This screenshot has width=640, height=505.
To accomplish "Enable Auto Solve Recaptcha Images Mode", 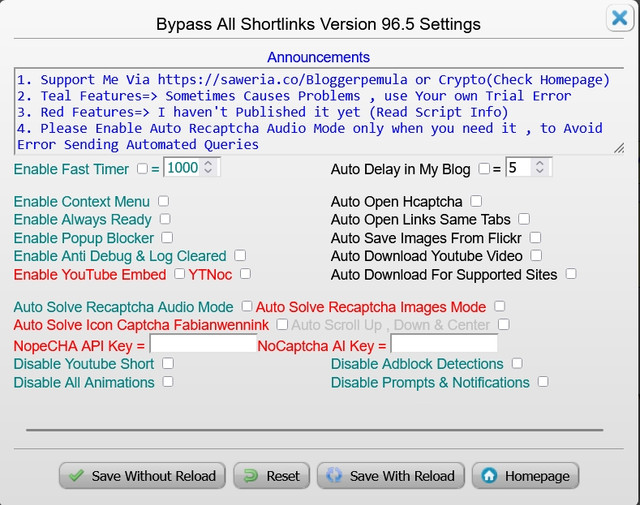I will click(x=500, y=307).
